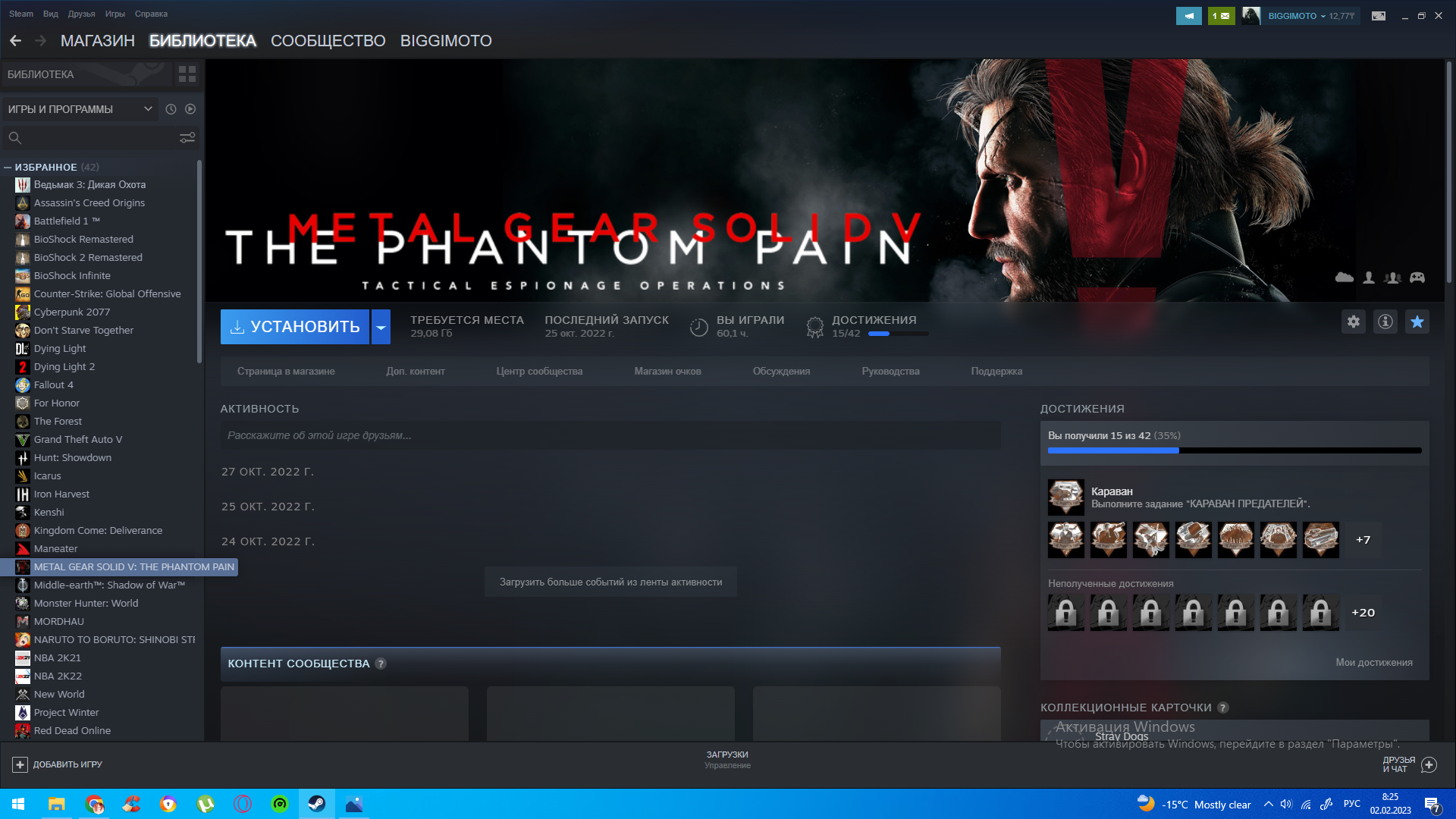The height and width of the screenshot is (819, 1456).
Task: Open File Explorer from the taskbar
Action: click(x=57, y=804)
